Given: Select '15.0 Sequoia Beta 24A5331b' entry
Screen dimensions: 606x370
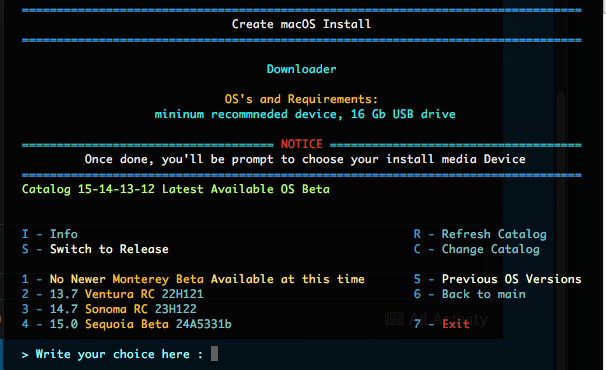Looking at the screenshot, I should coord(127,324).
